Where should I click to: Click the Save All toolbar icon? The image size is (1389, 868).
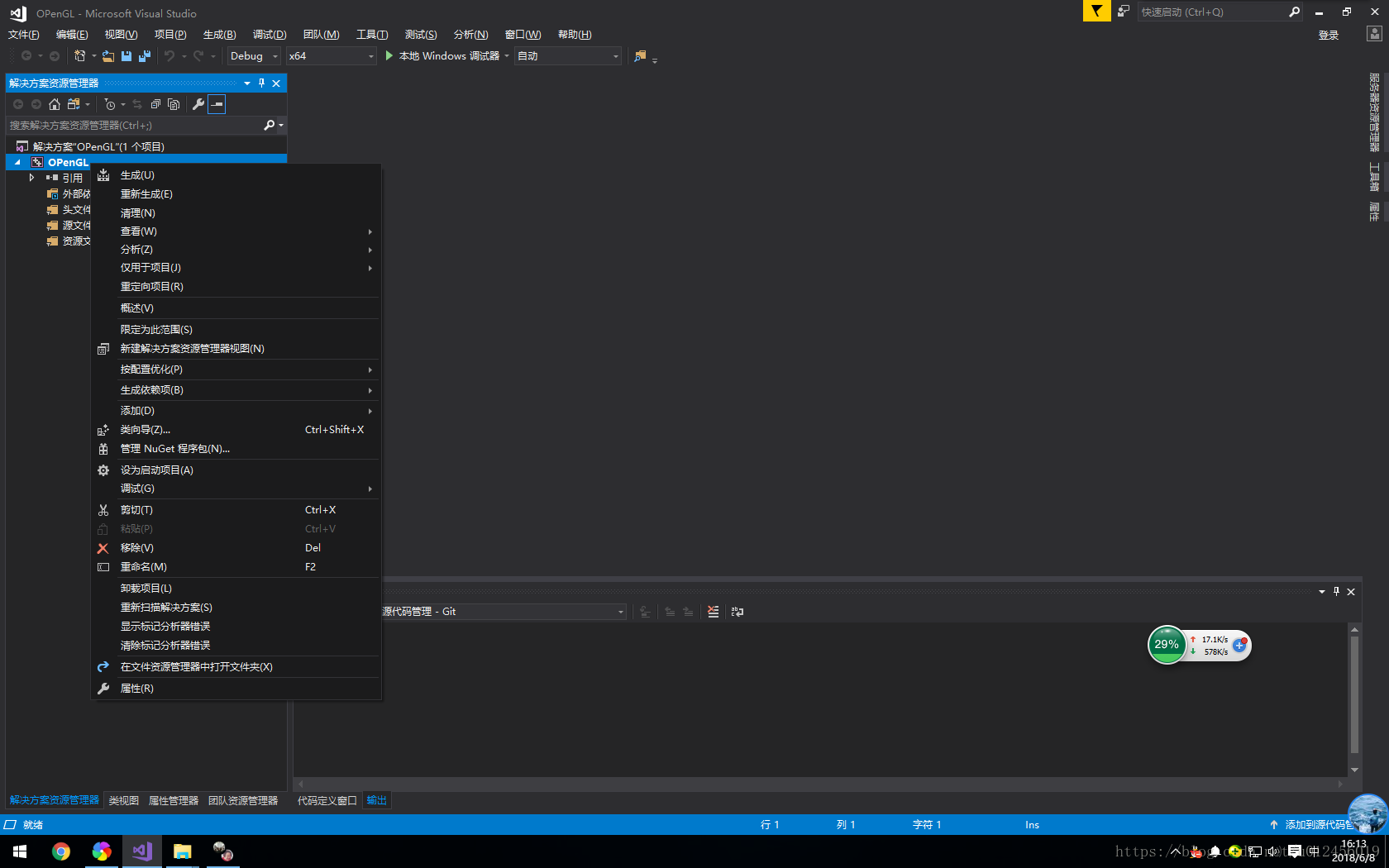(145, 56)
